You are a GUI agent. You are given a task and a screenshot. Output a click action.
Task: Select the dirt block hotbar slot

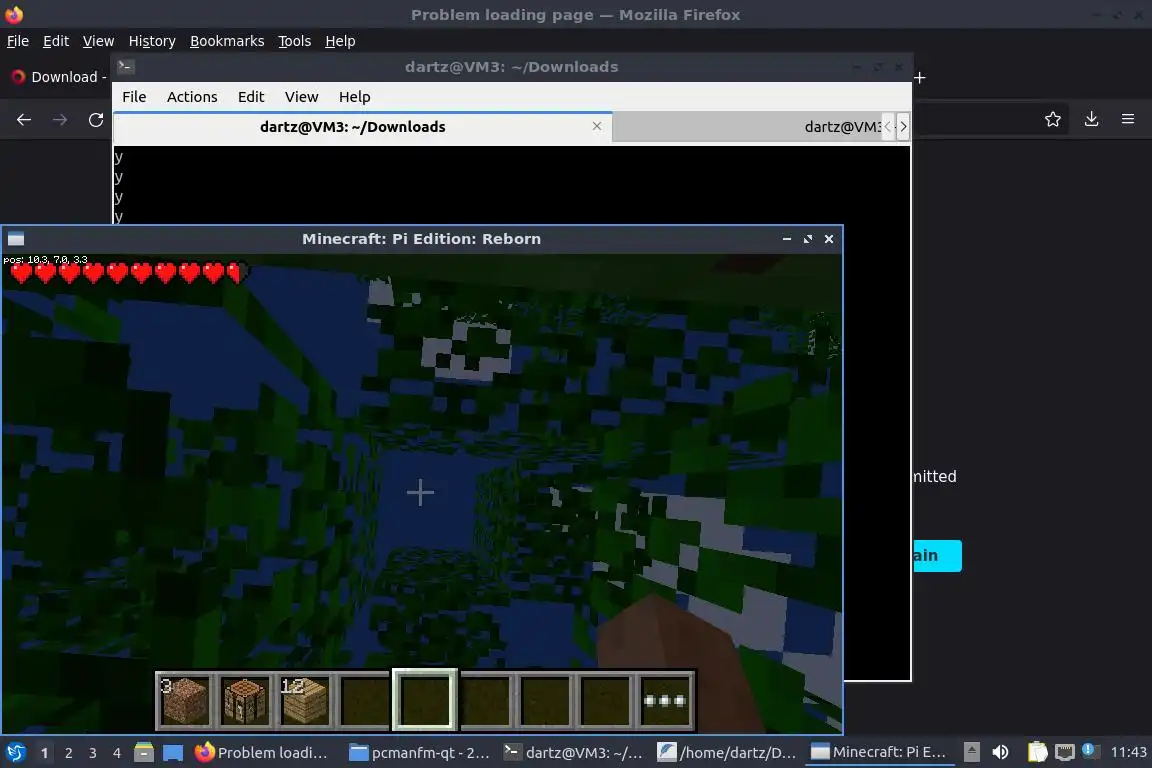[185, 700]
